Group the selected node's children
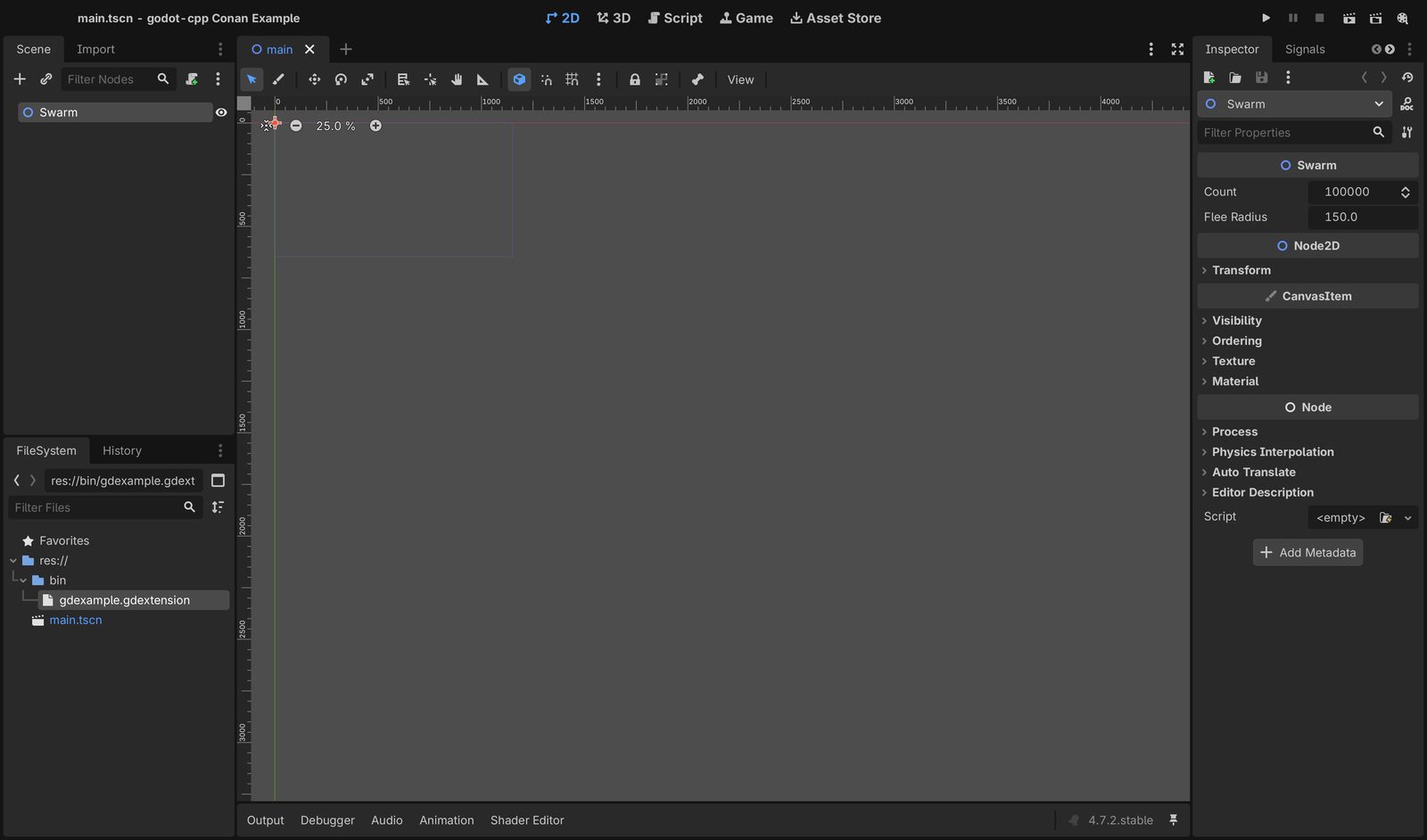The image size is (1427, 840). pyautogui.click(x=661, y=79)
